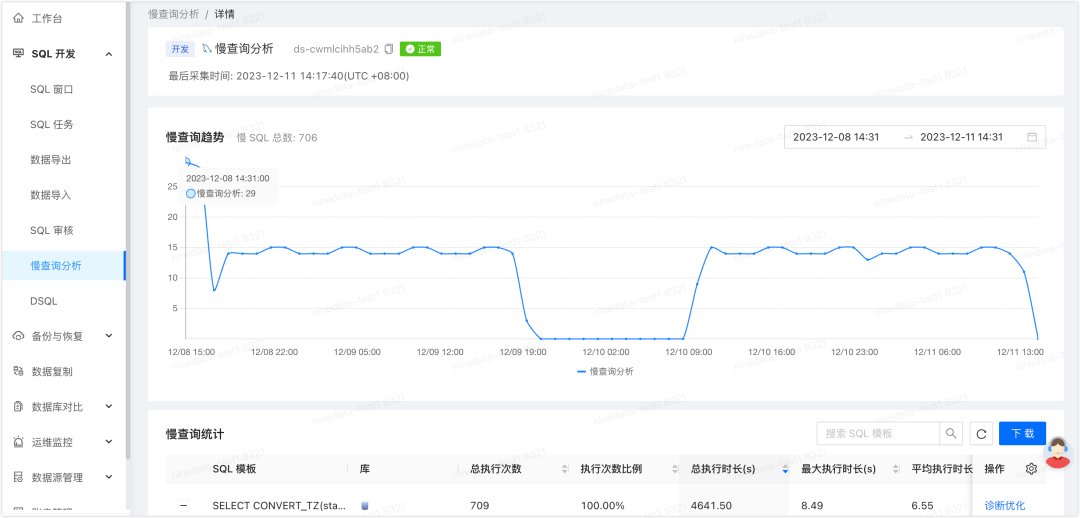Viewport: 1080px width, 518px height.
Task: Toggle 慢查询分析 chart legend series
Action: 605,371
